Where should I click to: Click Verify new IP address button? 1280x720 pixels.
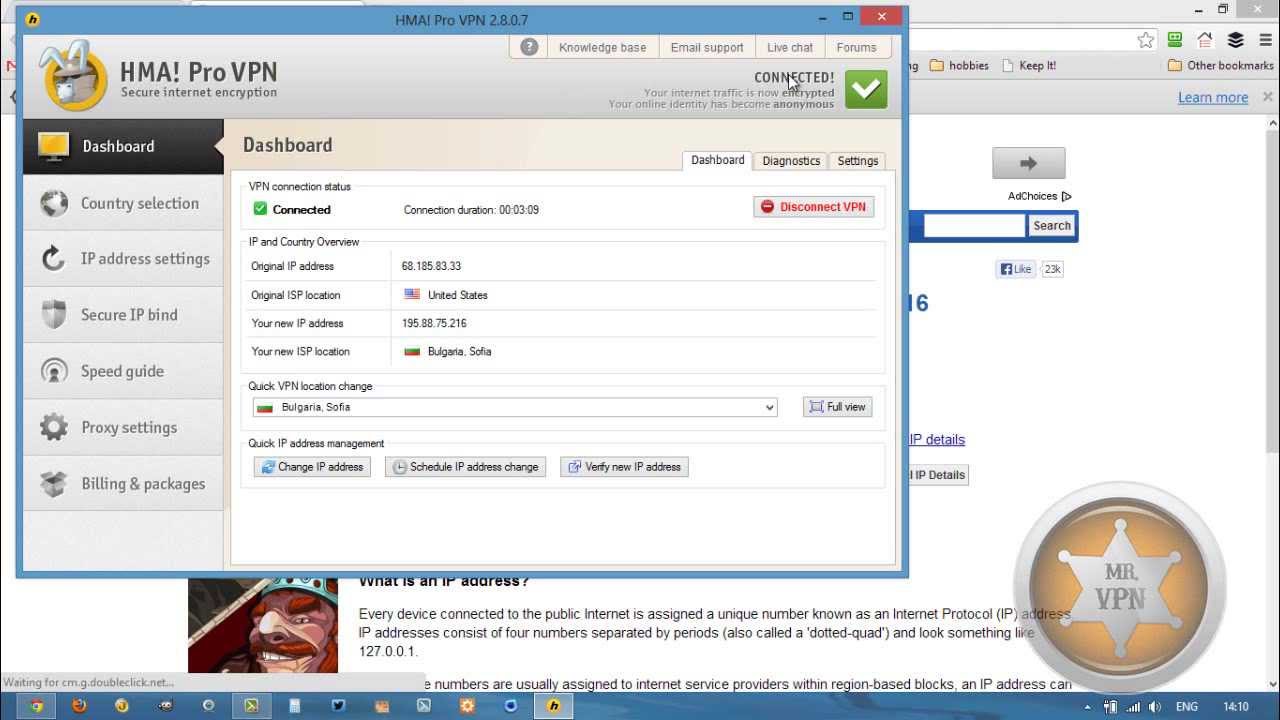tap(624, 467)
